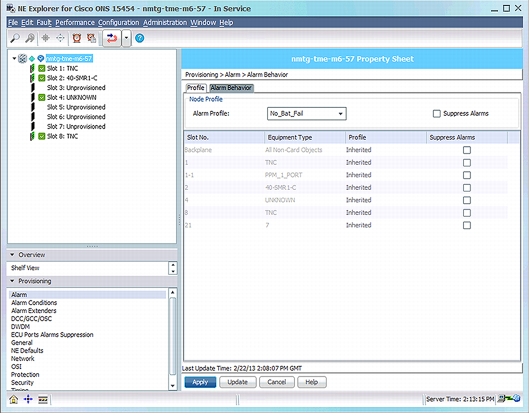Open the blue help question mark icon
This screenshot has height=415, width=530.
click(140, 38)
